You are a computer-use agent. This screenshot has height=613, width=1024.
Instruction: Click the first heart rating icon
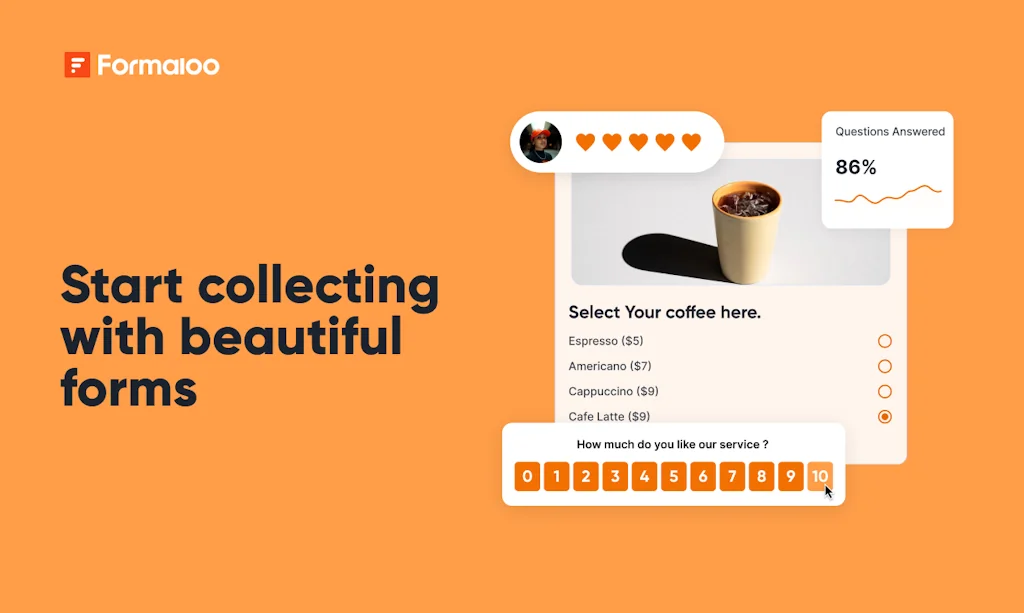(585, 142)
